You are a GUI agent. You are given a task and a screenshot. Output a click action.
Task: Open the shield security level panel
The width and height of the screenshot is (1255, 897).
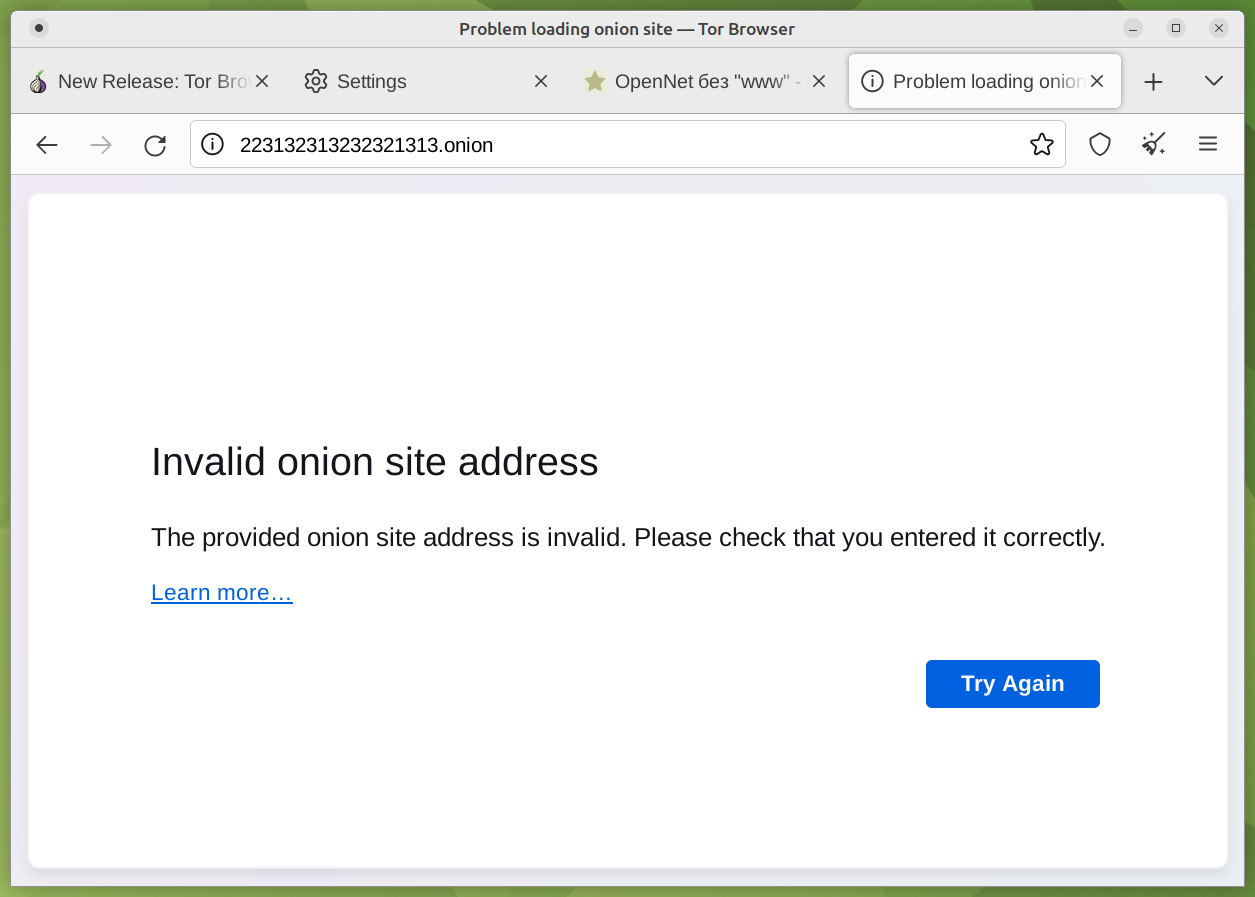[1100, 145]
